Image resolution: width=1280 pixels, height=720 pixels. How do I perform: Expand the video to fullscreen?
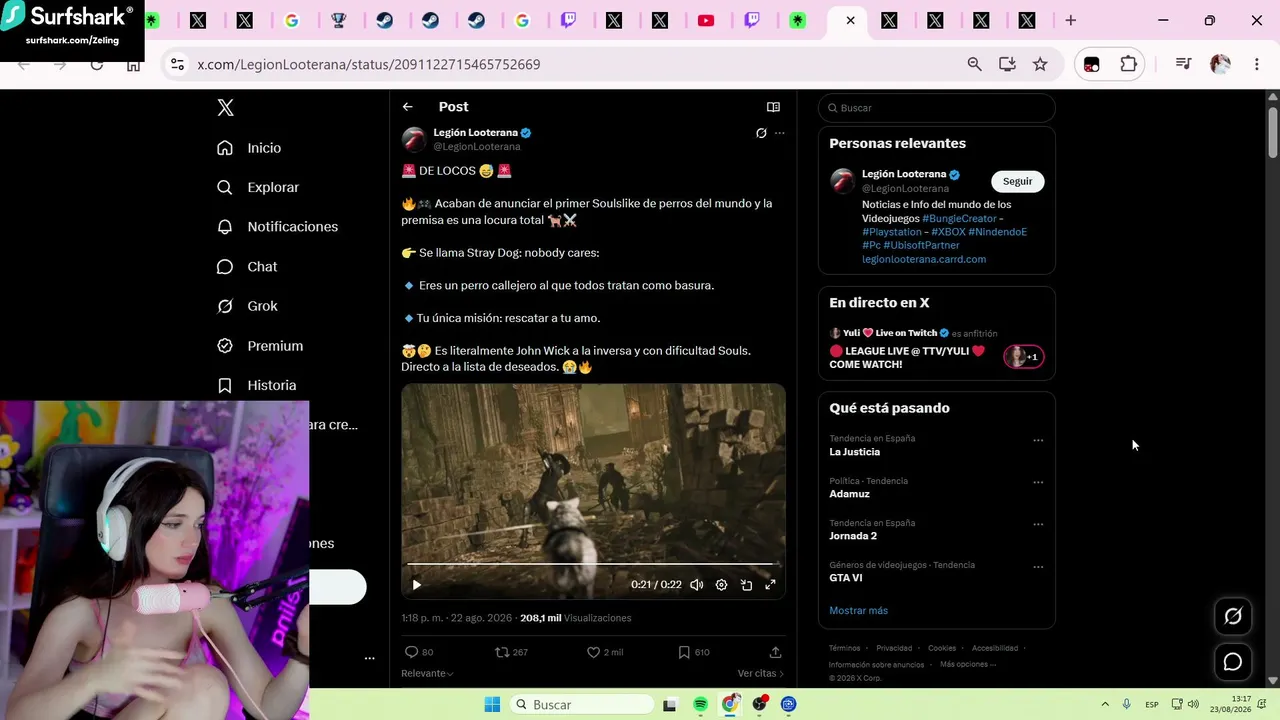pyautogui.click(x=770, y=585)
